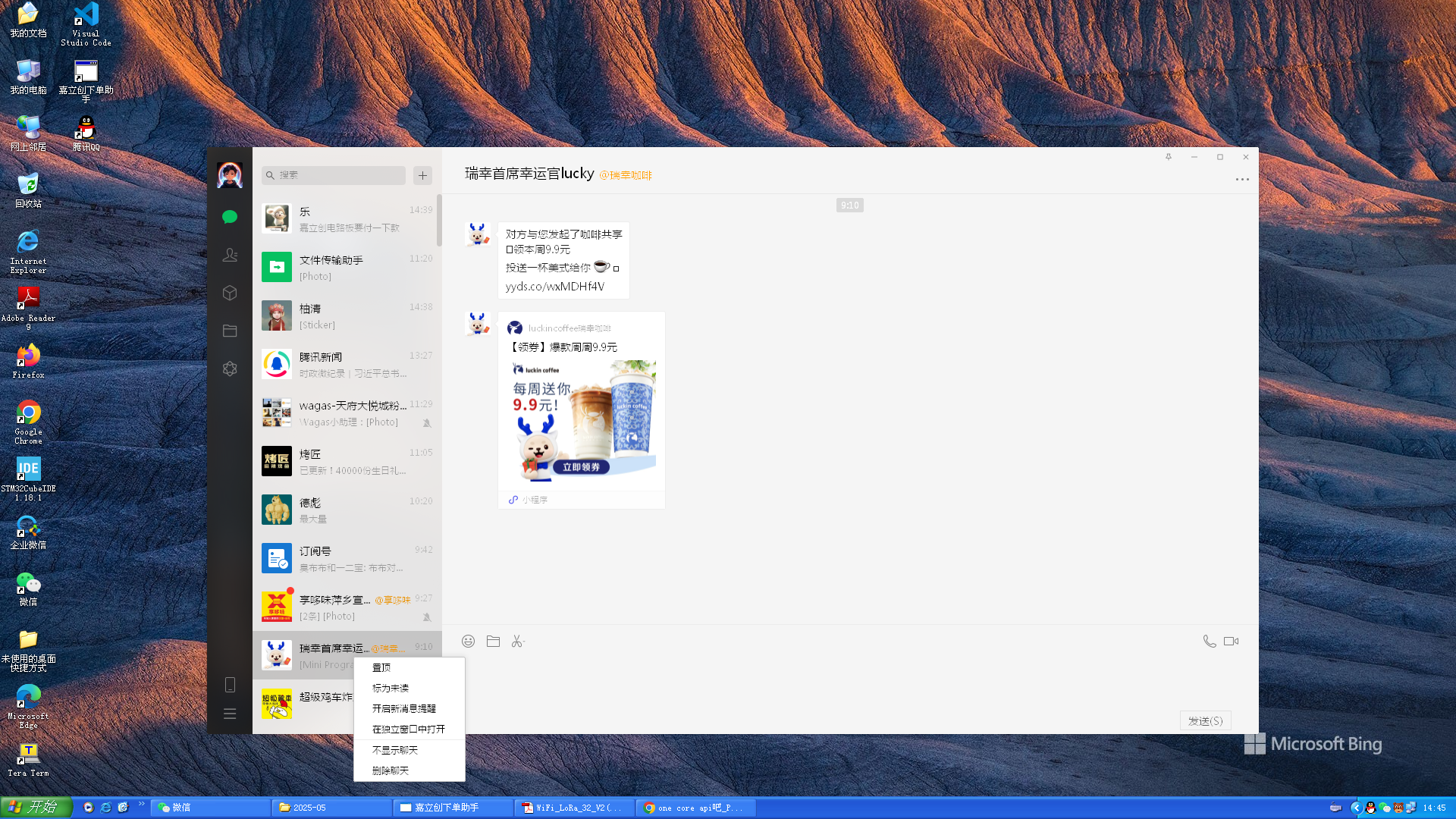Switch to 2025-05 folder taskbar button

[331, 808]
